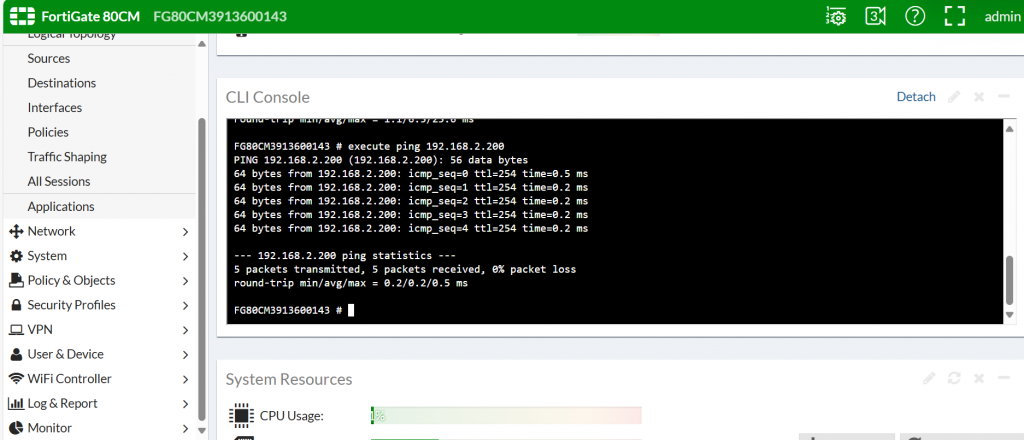
Task: Collapse the CLI Console widget minus icon
Action: (1004, 97)
